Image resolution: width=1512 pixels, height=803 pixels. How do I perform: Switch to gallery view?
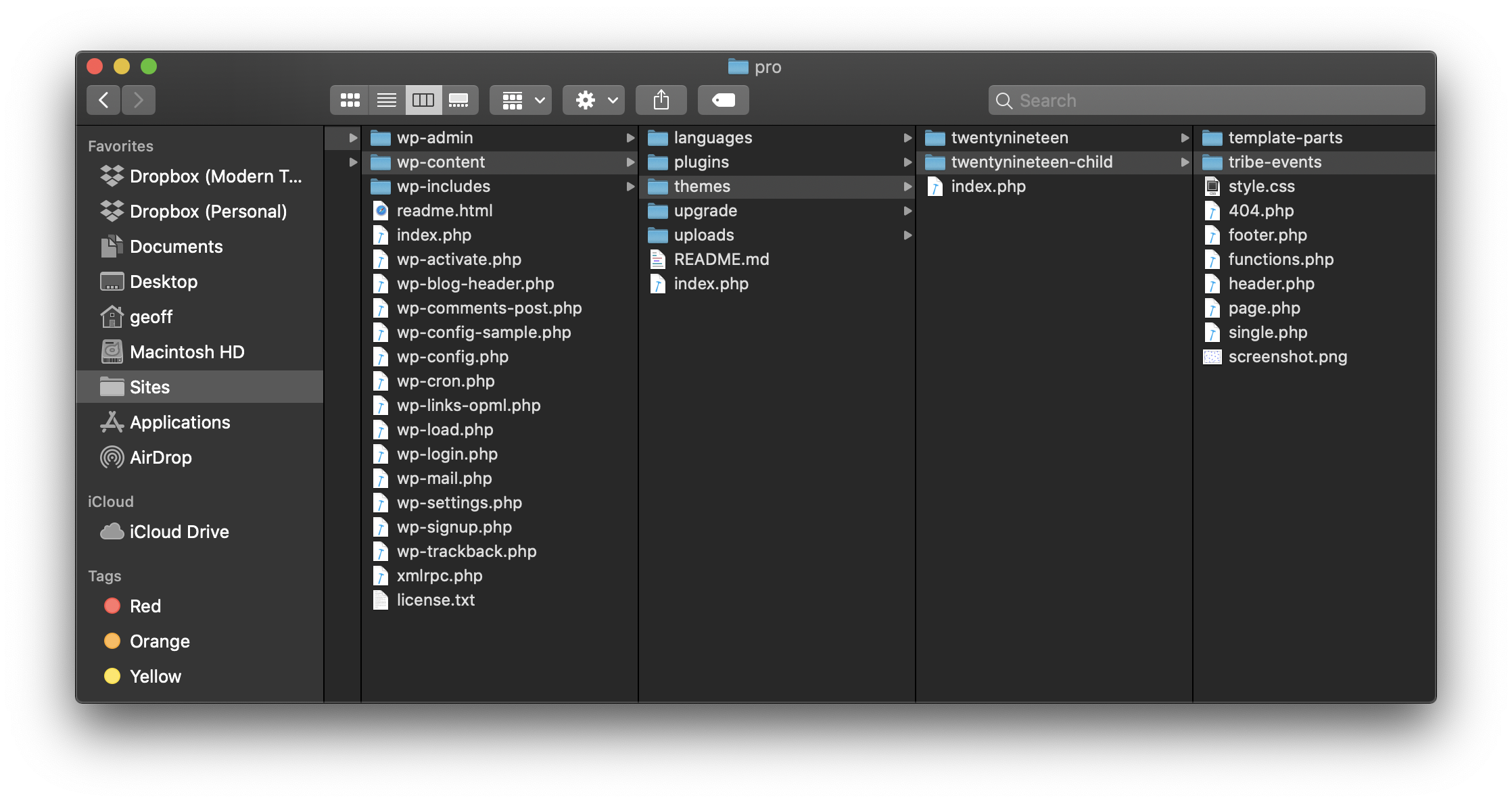[460, 100]
